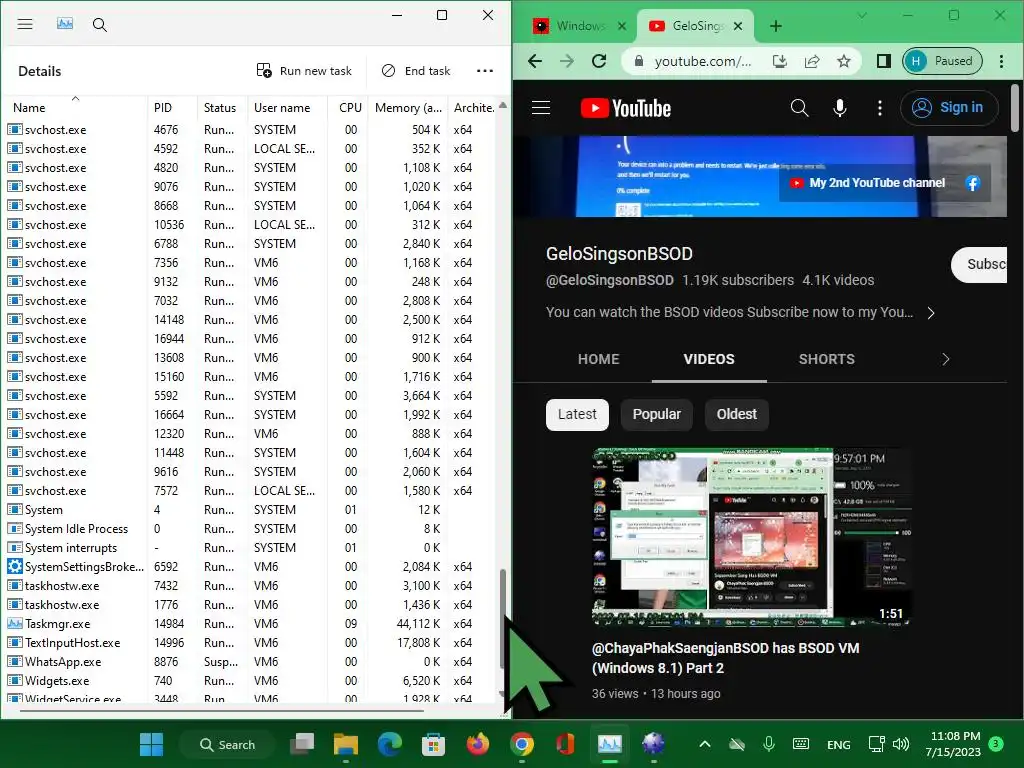Viewport: 1024px width, 768px height.
Task: Open Task Manager more options ellipsis
Action: 485,71
